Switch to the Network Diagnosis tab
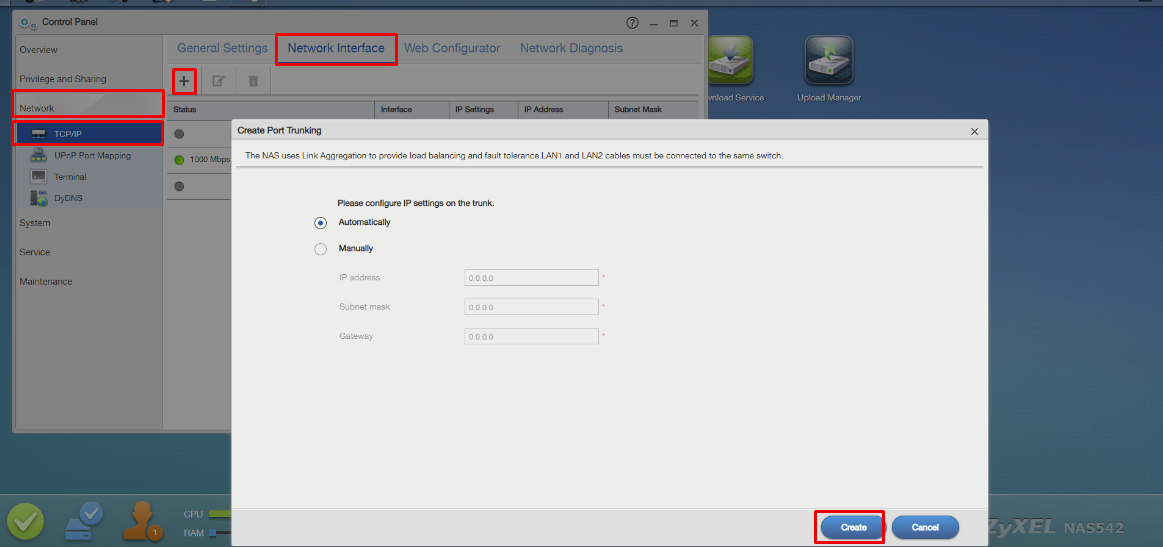 click(571, 48)
